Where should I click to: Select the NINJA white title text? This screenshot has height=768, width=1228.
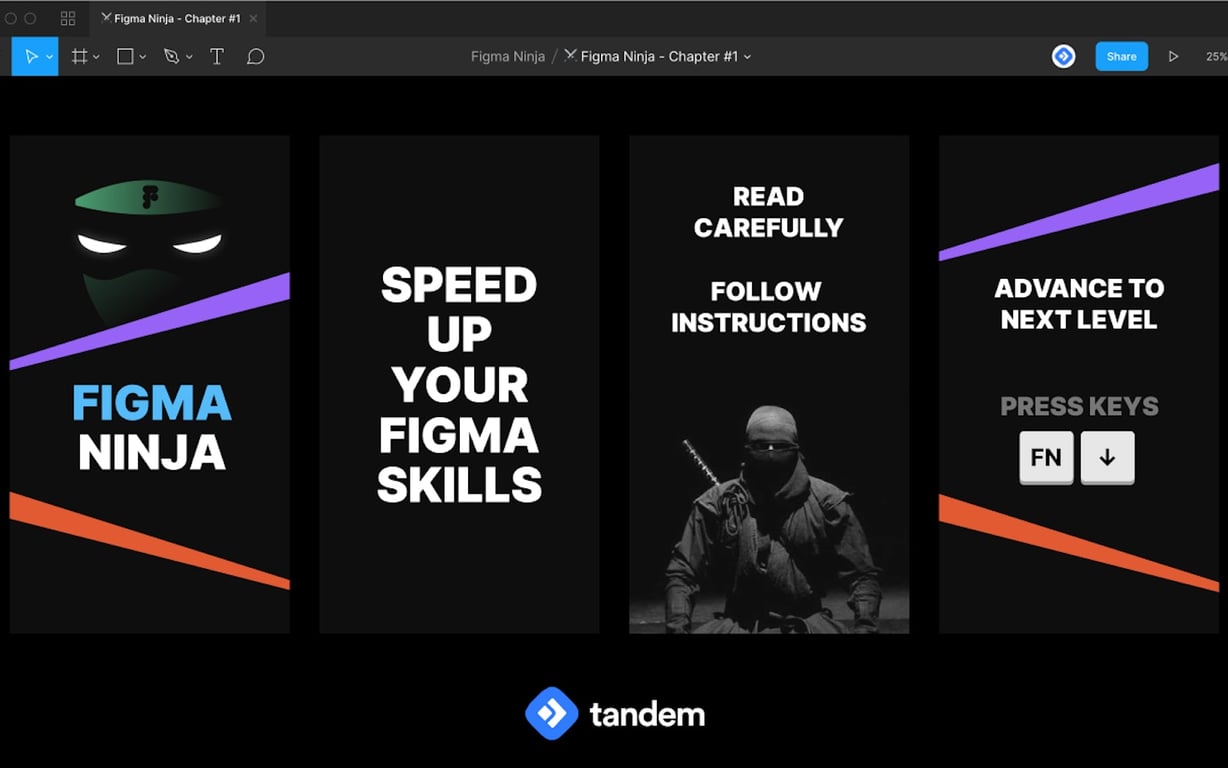[x=152, y=453]
